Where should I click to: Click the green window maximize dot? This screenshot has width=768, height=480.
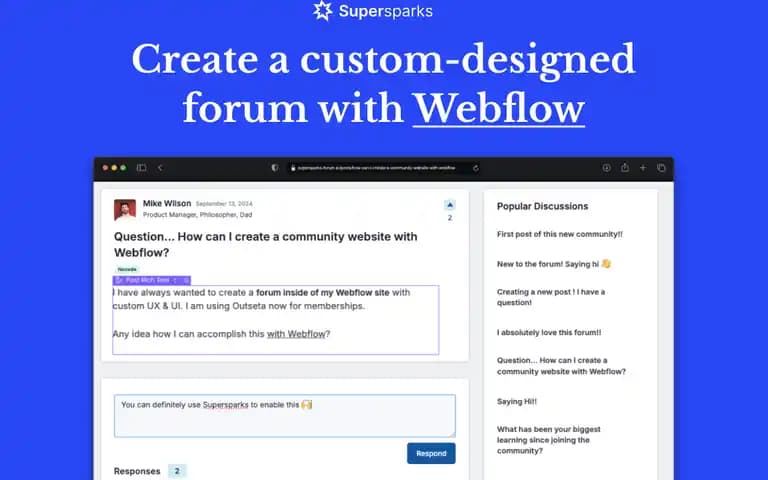pos(123,168)
